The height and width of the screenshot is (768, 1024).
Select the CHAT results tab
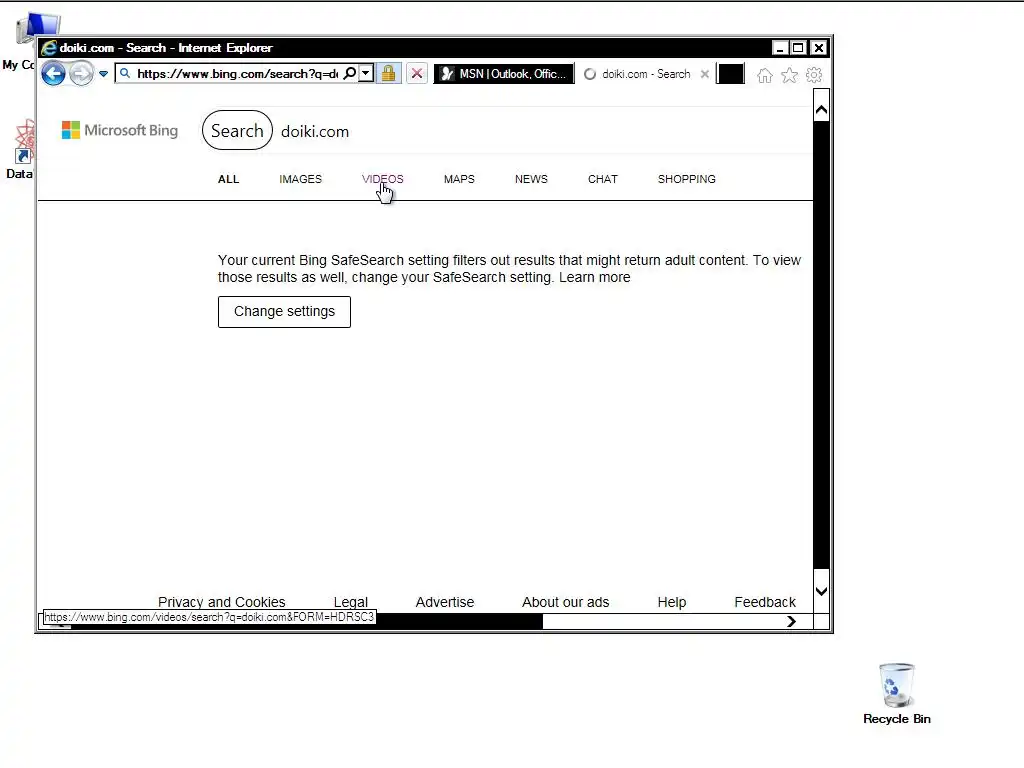coord(603,179)
